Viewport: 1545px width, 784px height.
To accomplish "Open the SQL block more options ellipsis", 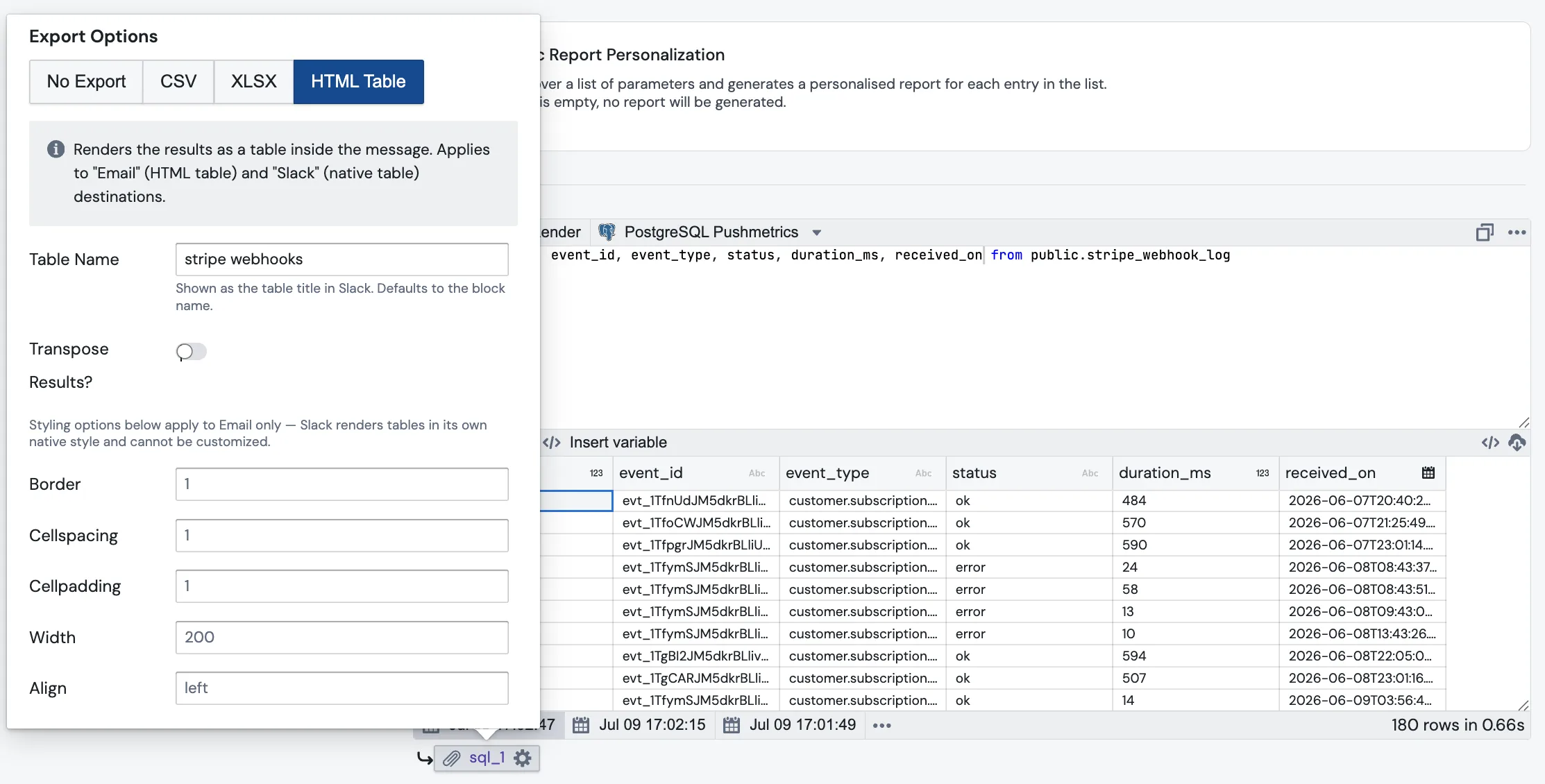I will click(1517, 232).
